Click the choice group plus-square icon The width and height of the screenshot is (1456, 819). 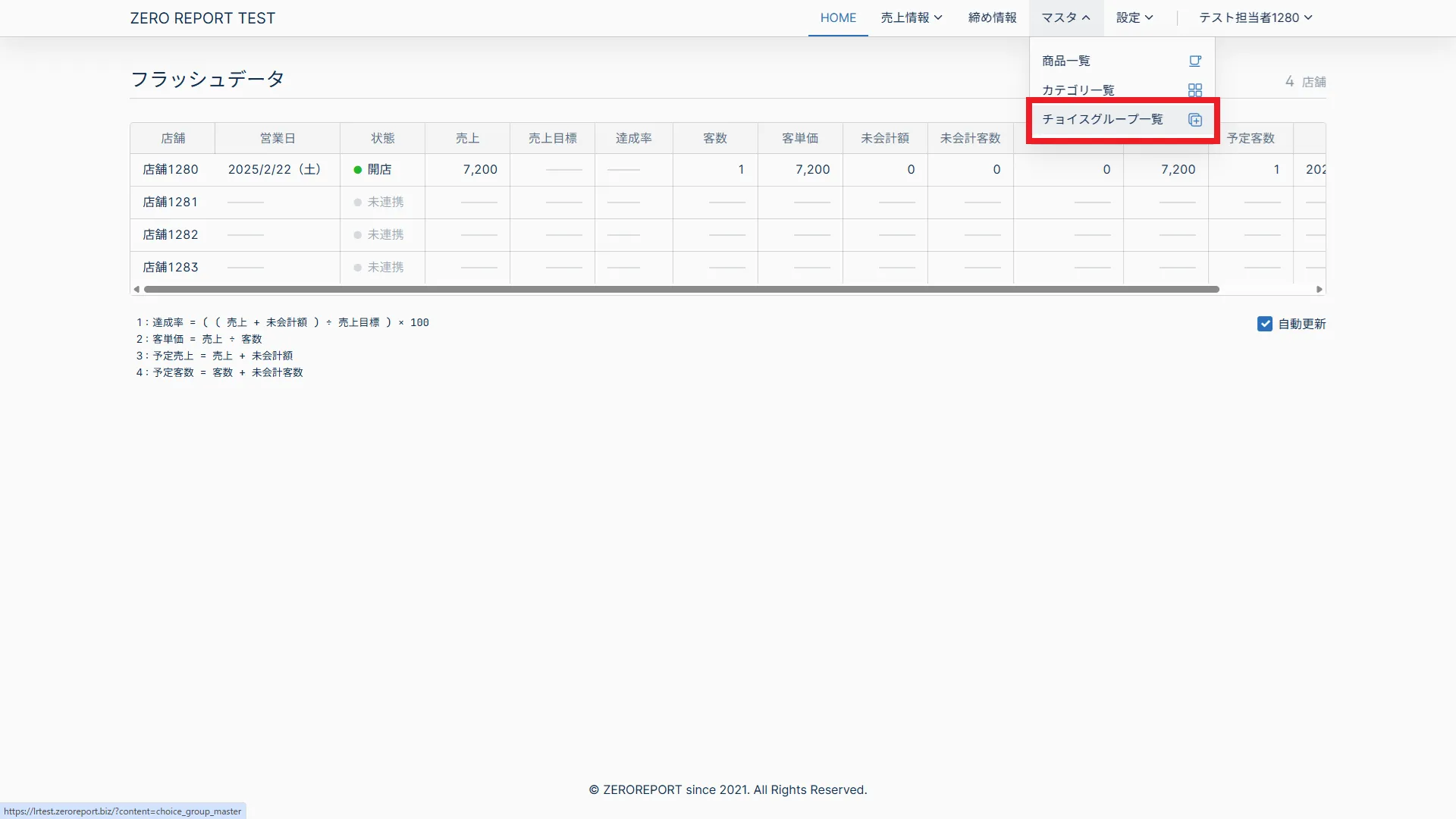click(x=1195, y=120)
